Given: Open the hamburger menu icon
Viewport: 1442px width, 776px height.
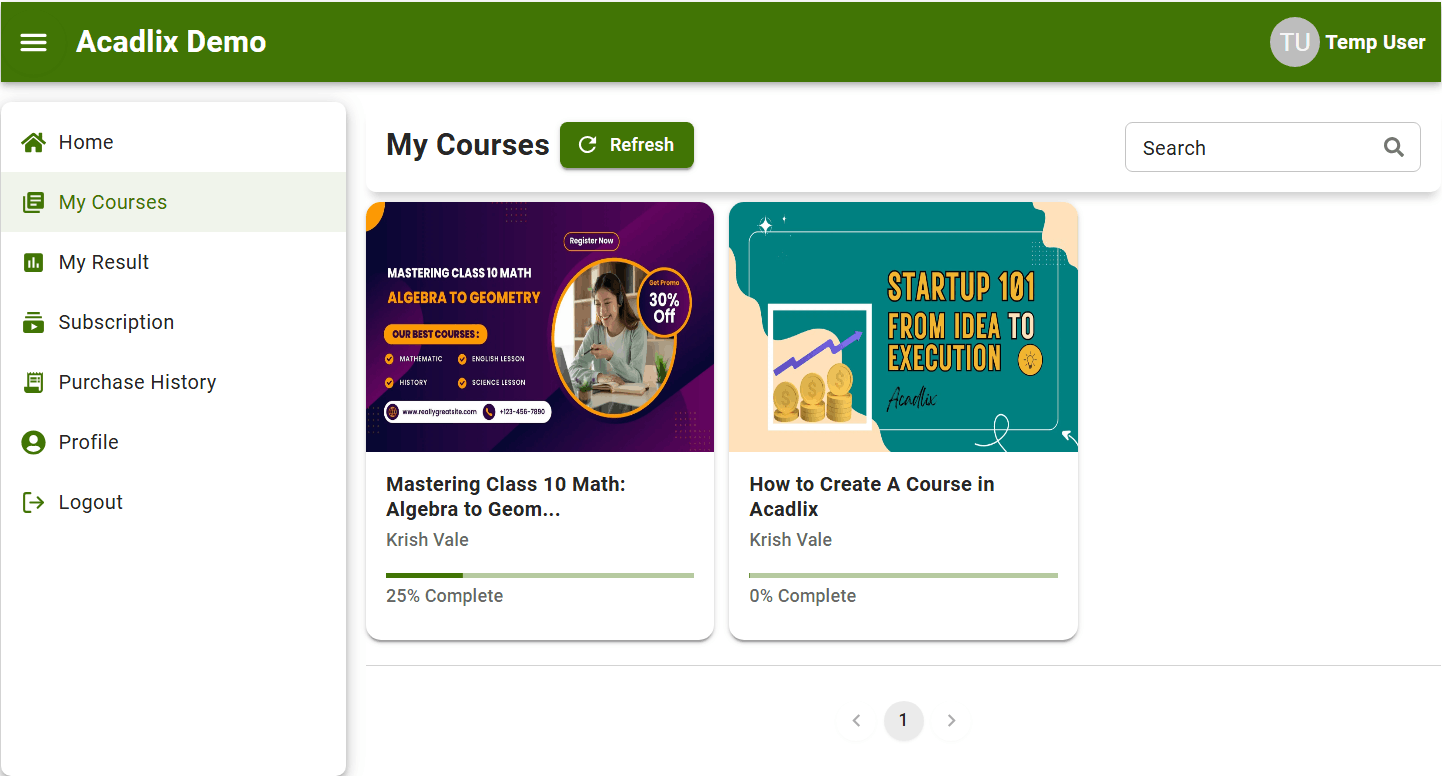Looking at the screenshot, I should [34, 42].
